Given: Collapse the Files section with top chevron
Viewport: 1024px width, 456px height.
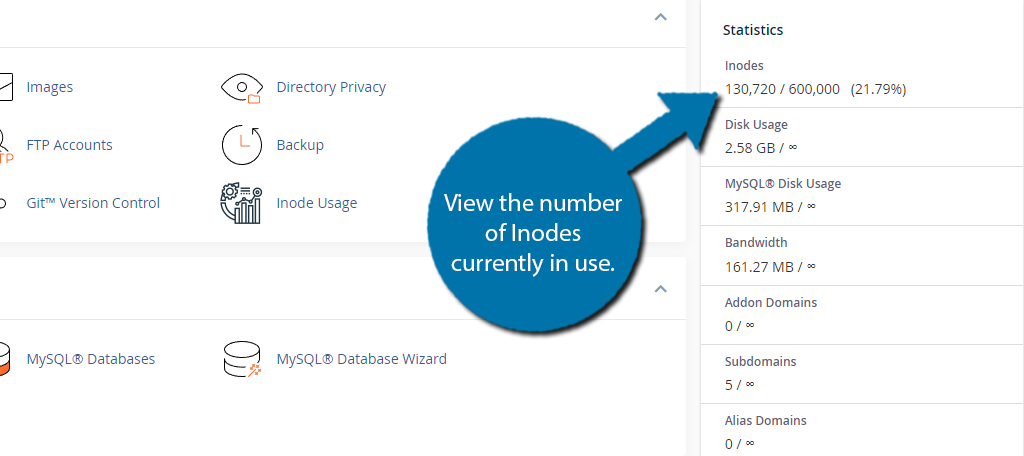Looking at the screenshot, I should [x=661, y=17].
